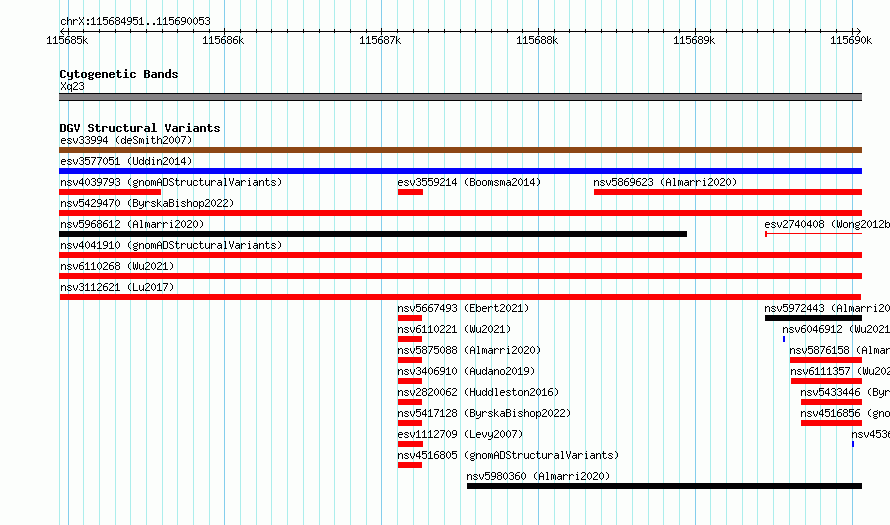Open nsv4041910 (gnomADStructuralVariants) label

pyautogui.click(x=171, y=245)
